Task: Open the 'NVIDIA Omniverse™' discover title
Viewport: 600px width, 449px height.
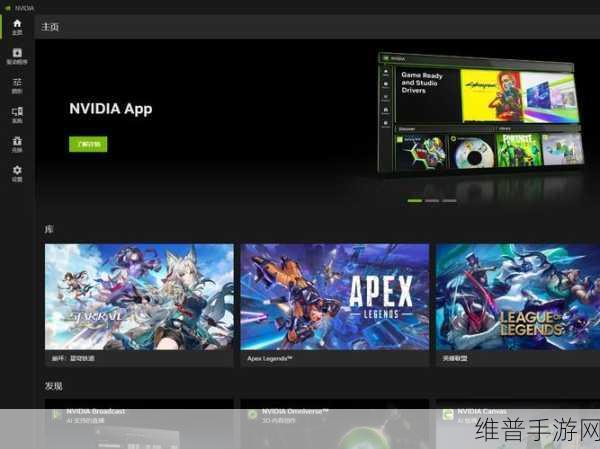Action: point(295,411)
